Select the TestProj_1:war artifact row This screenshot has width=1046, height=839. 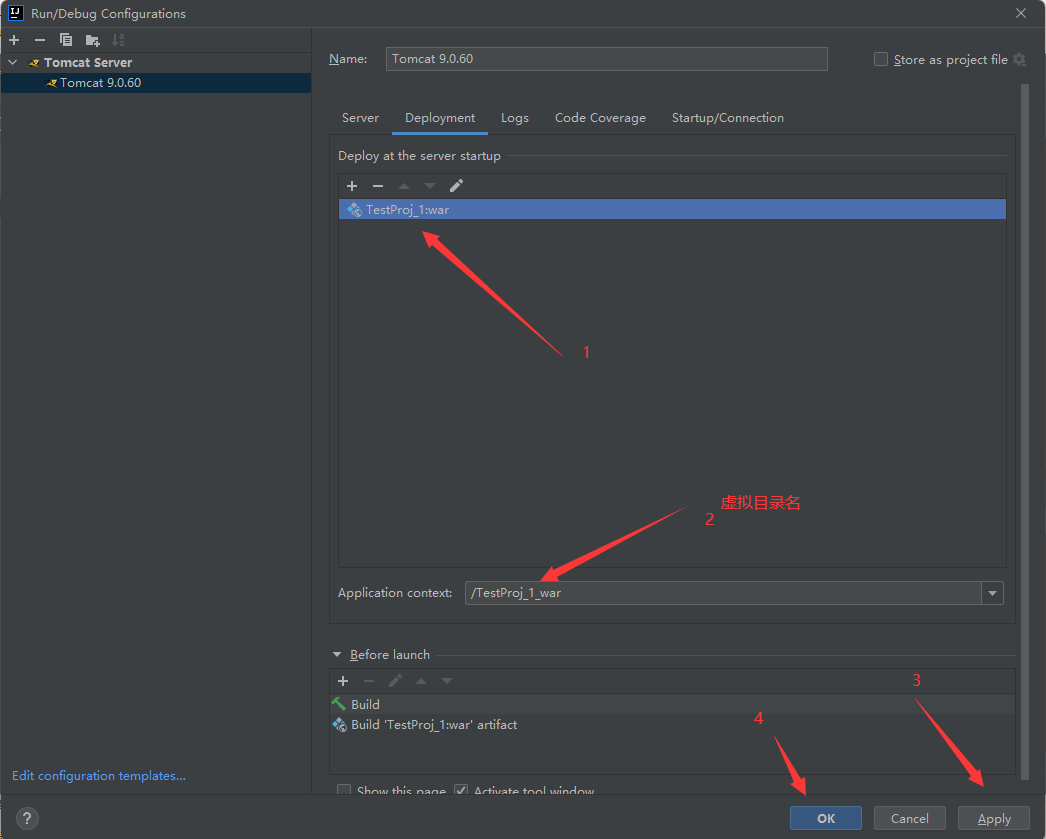tap(672, 209)
